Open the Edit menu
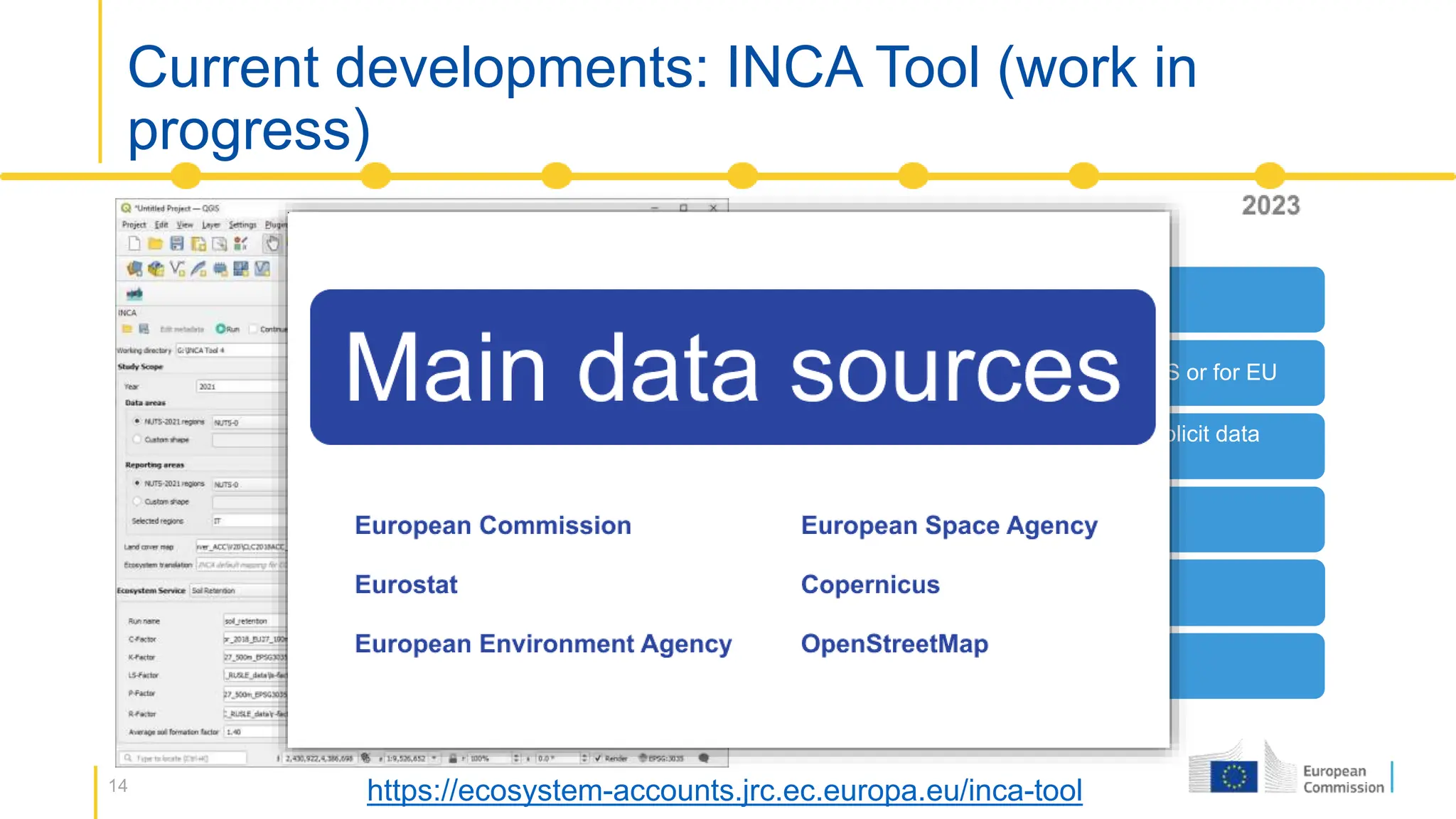Screen dimensions: 1456x819 click(x=161, y=225)
